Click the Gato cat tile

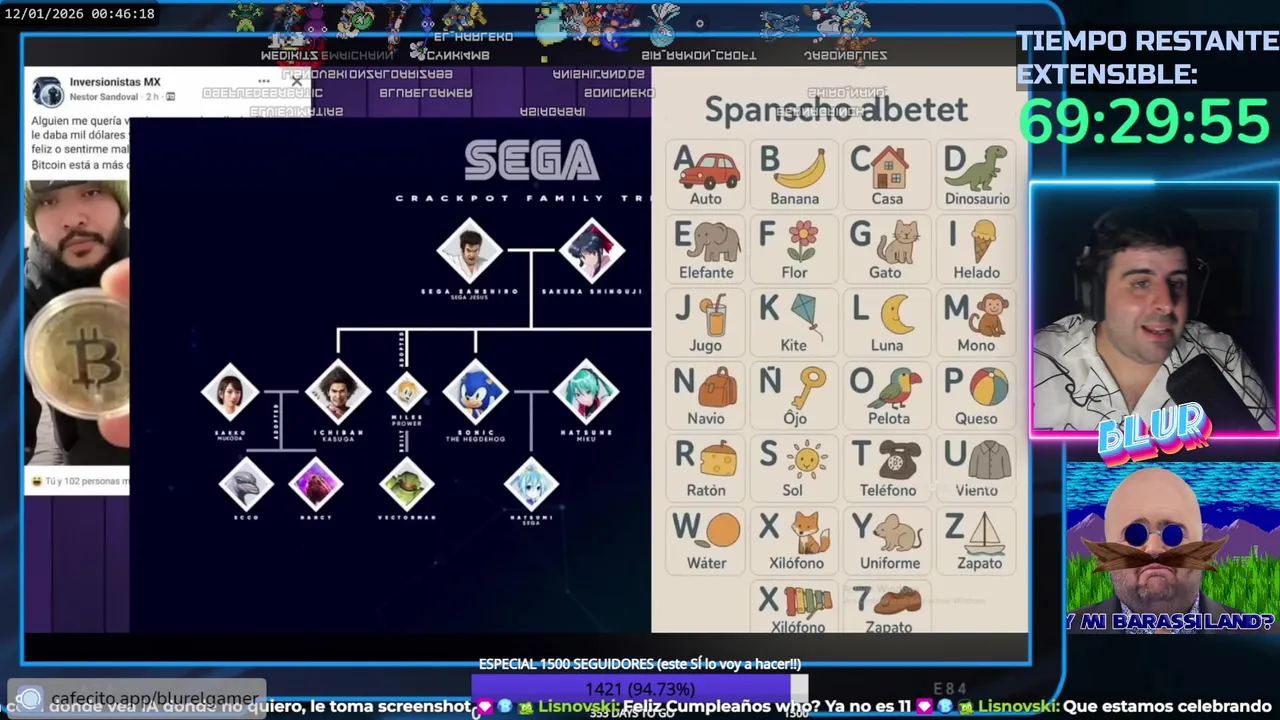(x=886, y=249)
